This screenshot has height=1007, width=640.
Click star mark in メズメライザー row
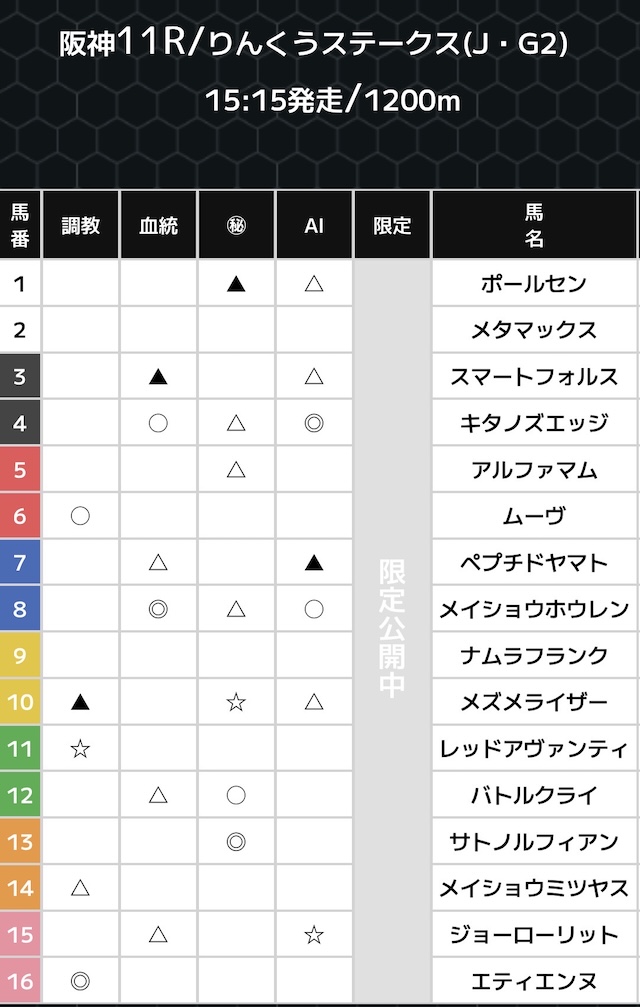pos(236,702)
